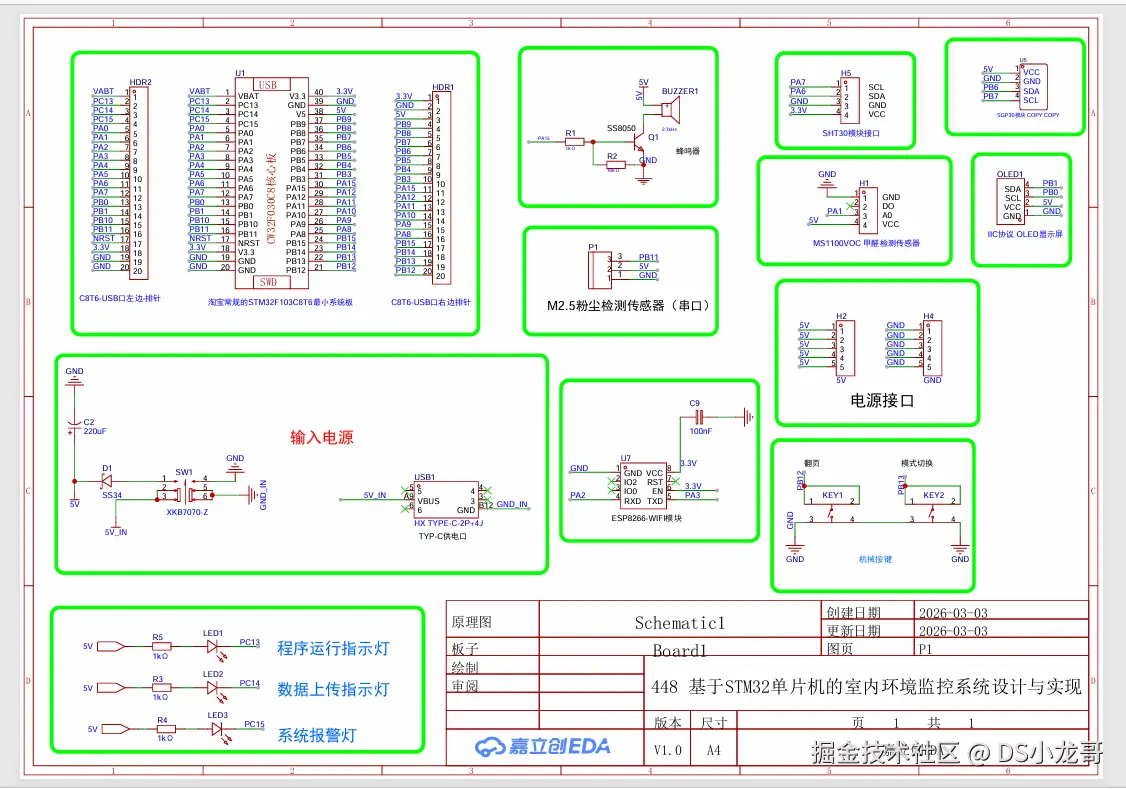Select resistor R2 below the transistor base
The width and height of the screenshot is (1126, 789).
(x=615, y=165)
